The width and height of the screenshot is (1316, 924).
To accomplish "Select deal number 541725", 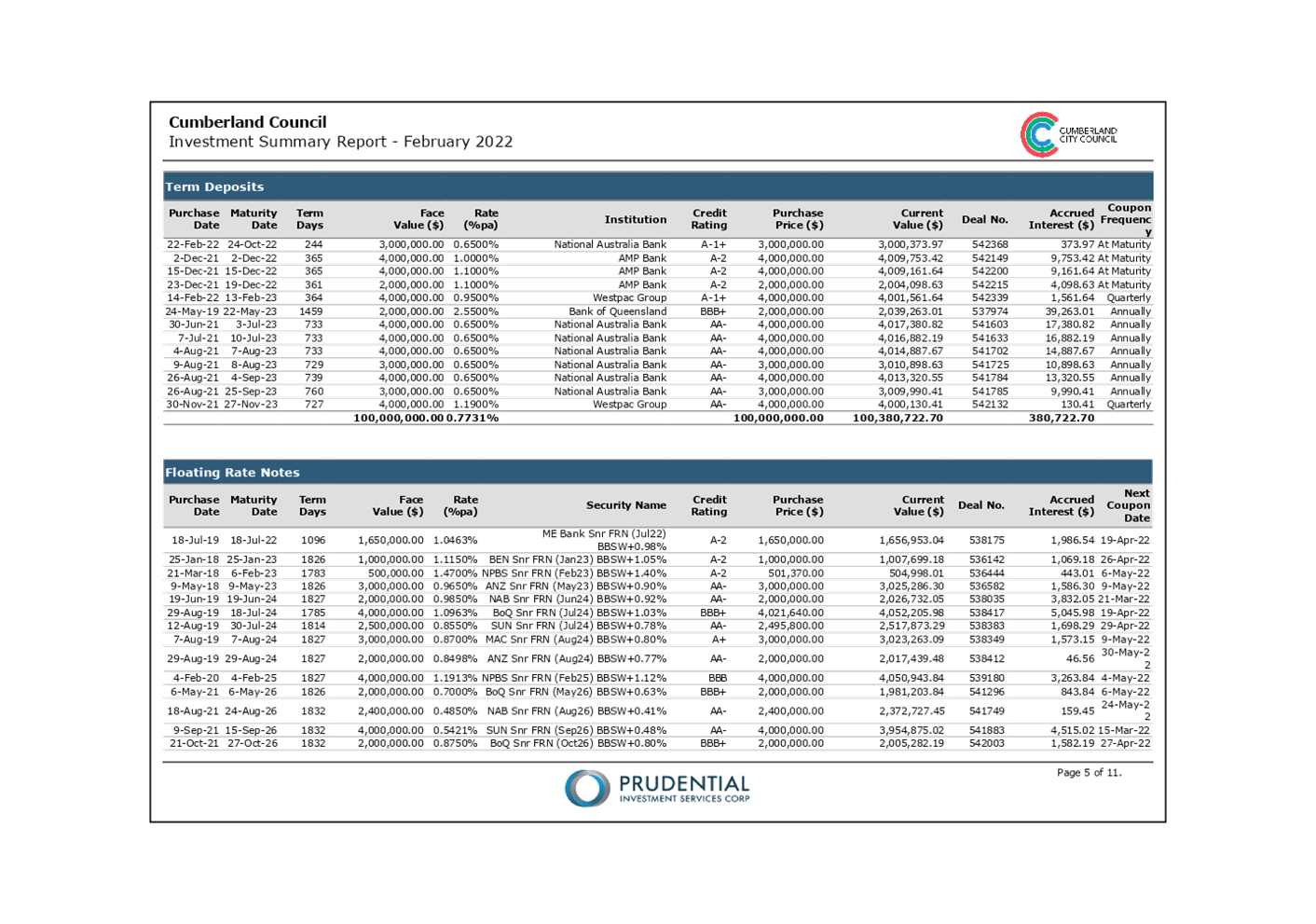I will click(x=989, y=365).
